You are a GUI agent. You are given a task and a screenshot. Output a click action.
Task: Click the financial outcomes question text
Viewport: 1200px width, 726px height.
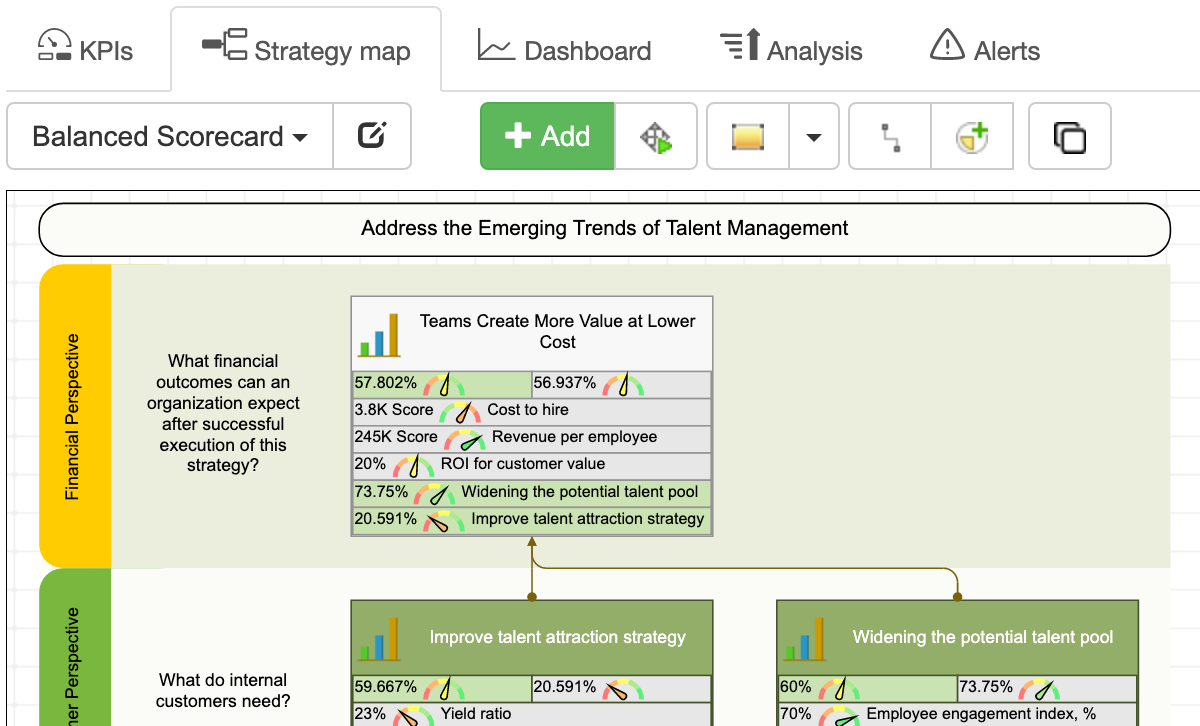[x=223, y=413]
